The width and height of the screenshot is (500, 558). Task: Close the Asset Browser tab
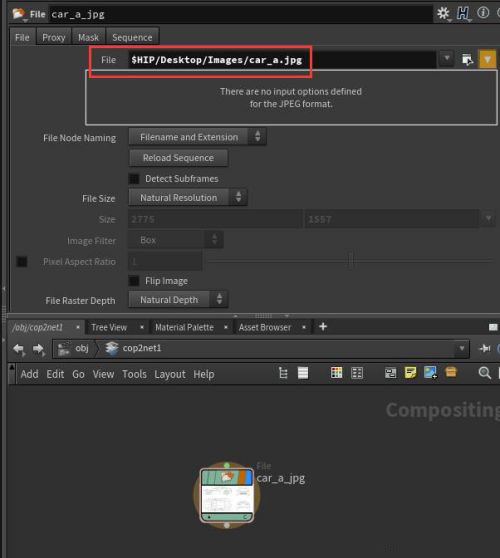tap(304, 327)
